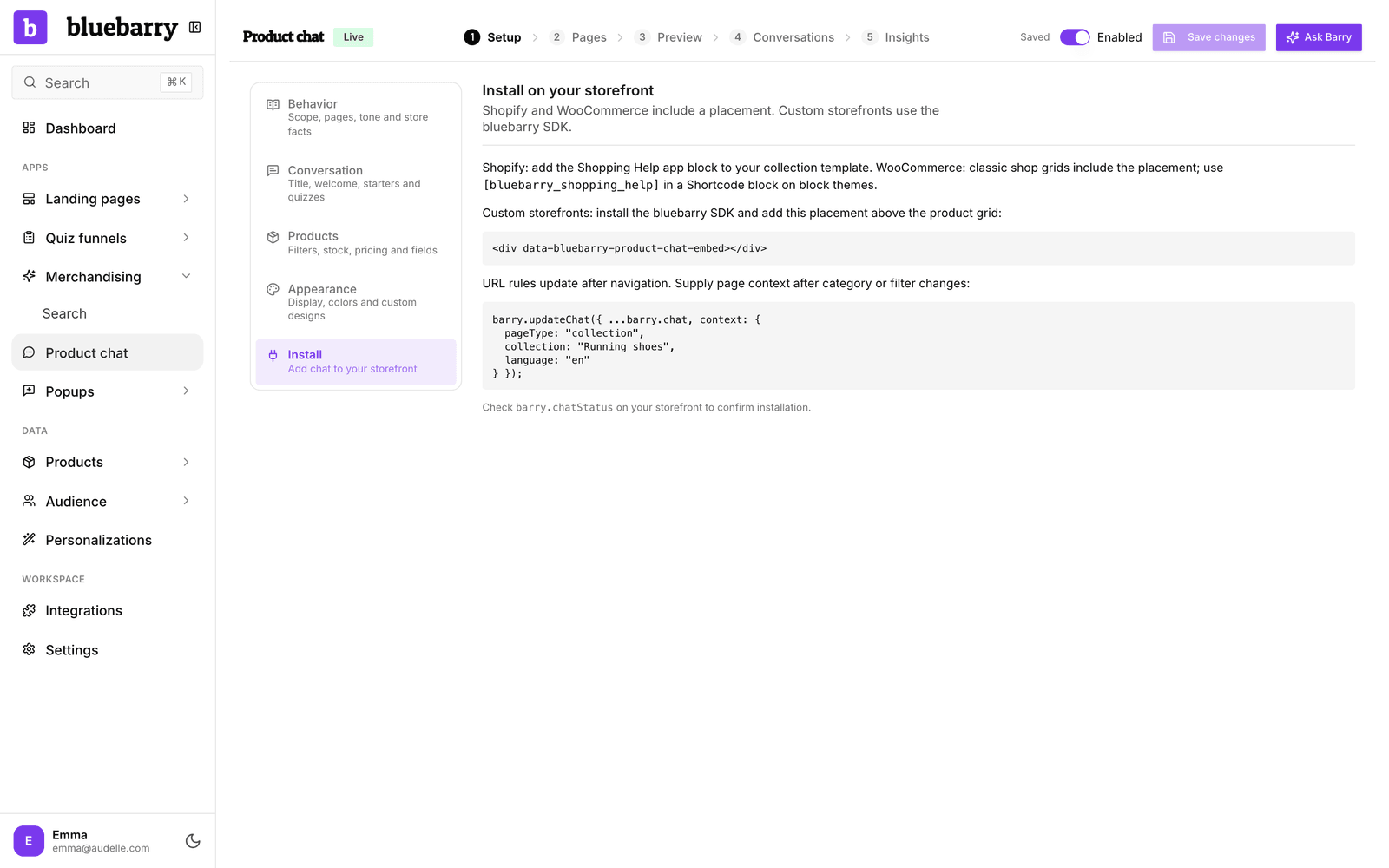Screen dimensions: 1389x868
Task: Open Product chat in sidebar
Action: tap(108, 352)
